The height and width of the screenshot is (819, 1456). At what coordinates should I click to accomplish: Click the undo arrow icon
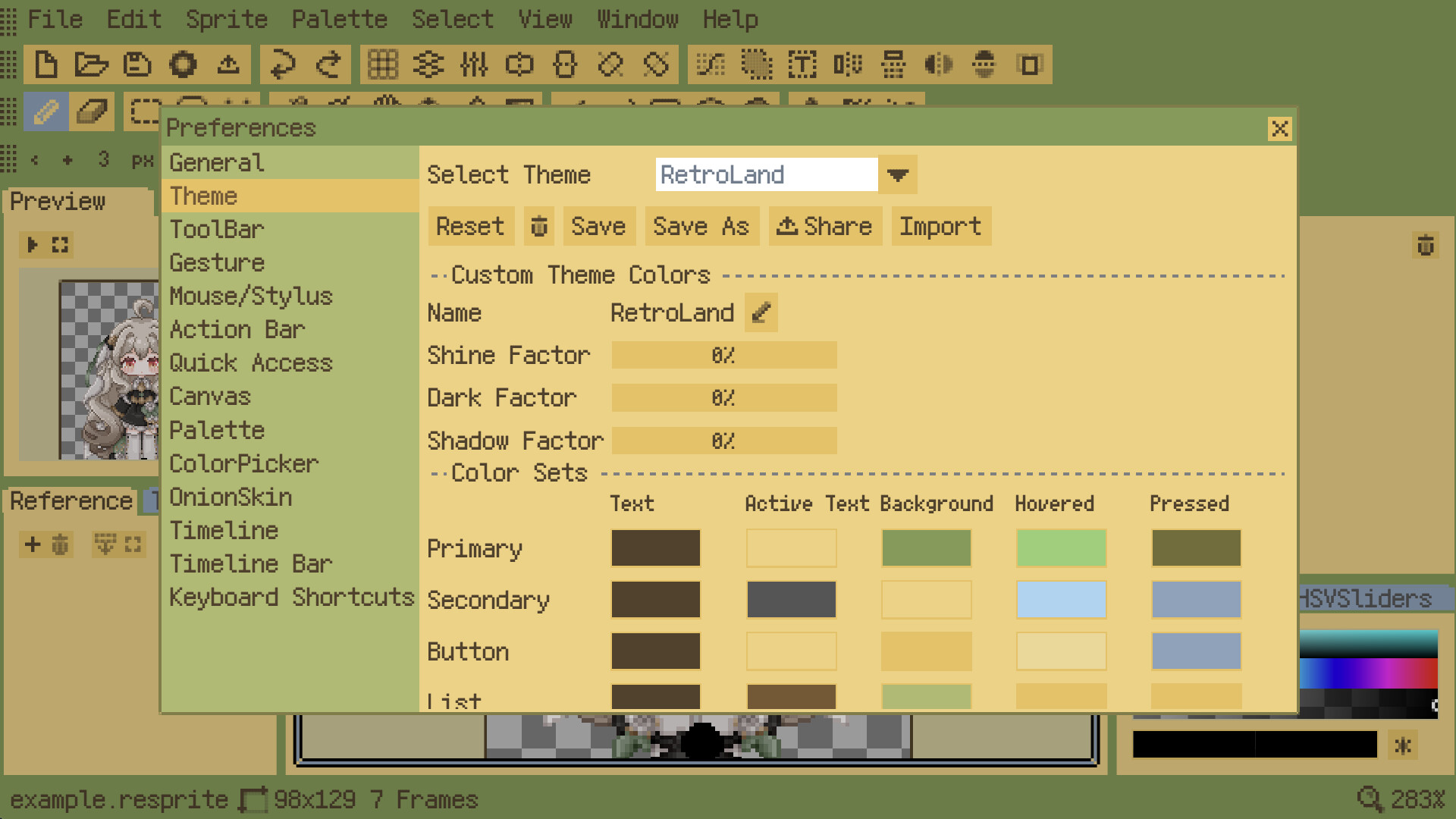tap(283, 64)
